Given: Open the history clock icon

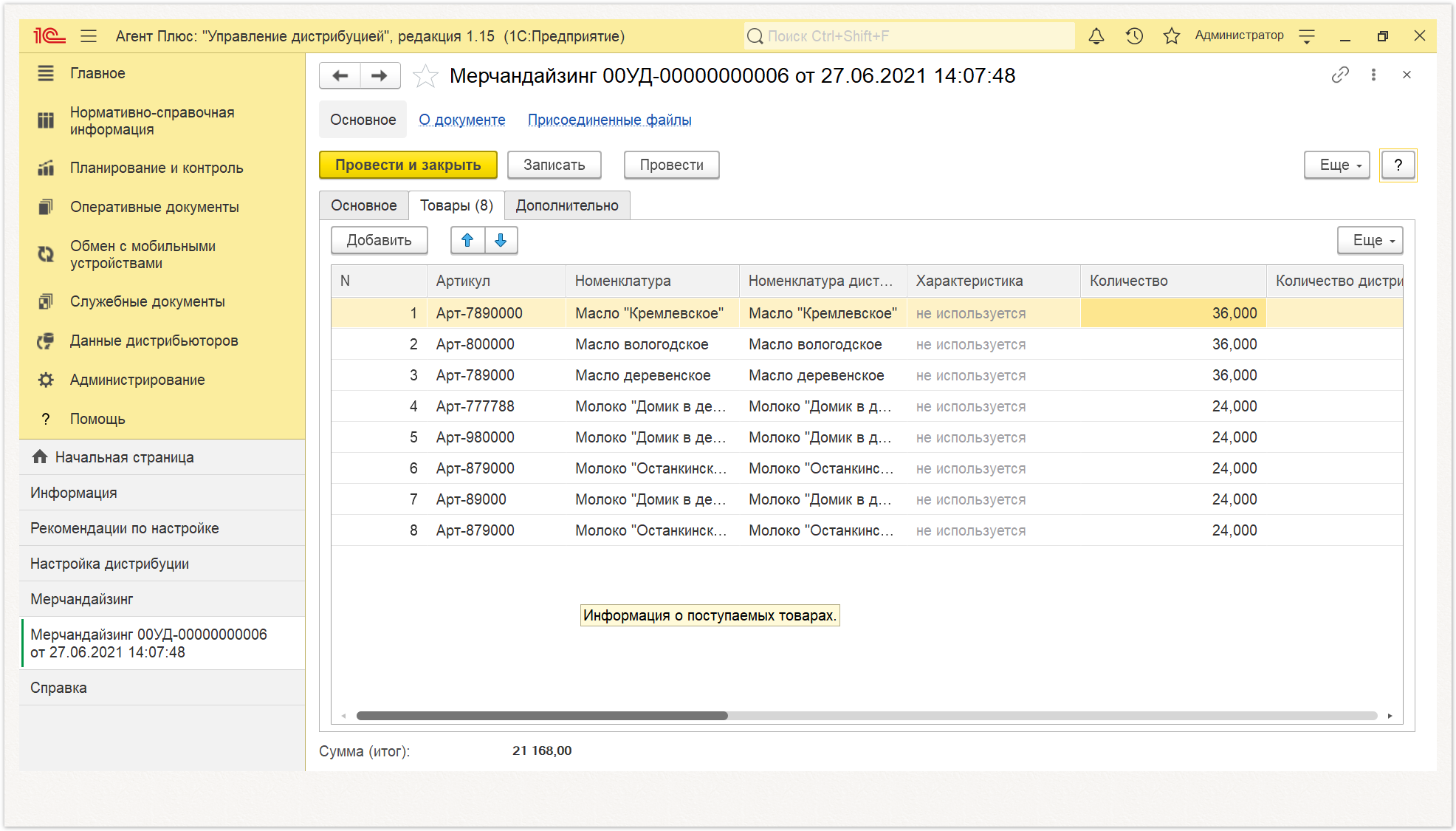Looking at the screenshot, I should (1134, 35).
